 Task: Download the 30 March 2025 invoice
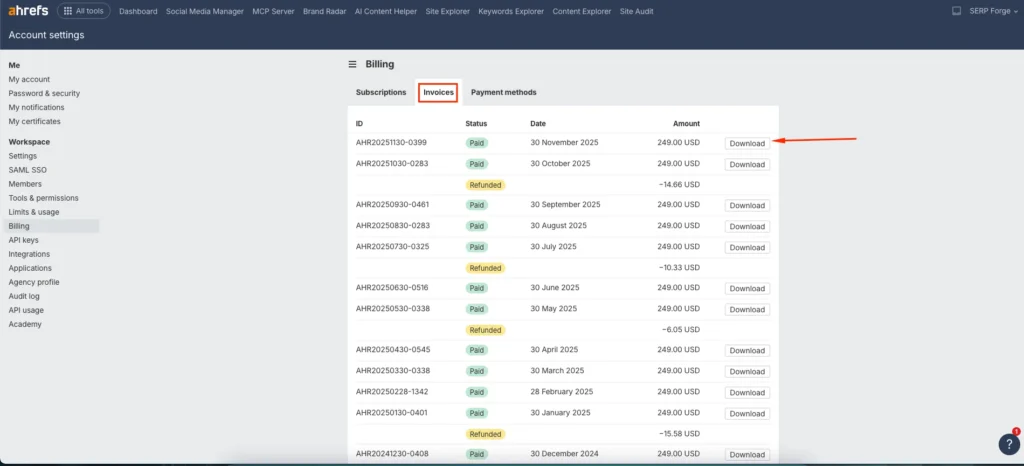click(x=747, y=371)
